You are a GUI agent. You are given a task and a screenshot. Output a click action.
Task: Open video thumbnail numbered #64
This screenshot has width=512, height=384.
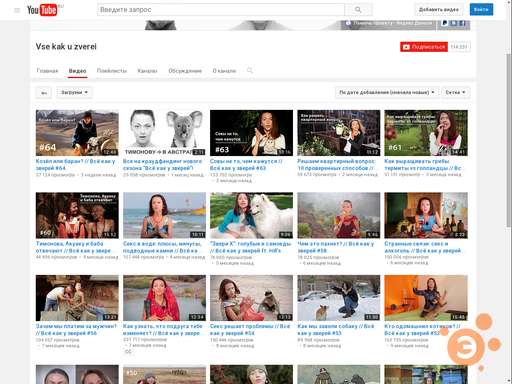pyautogui.click(x=77, y=133)
